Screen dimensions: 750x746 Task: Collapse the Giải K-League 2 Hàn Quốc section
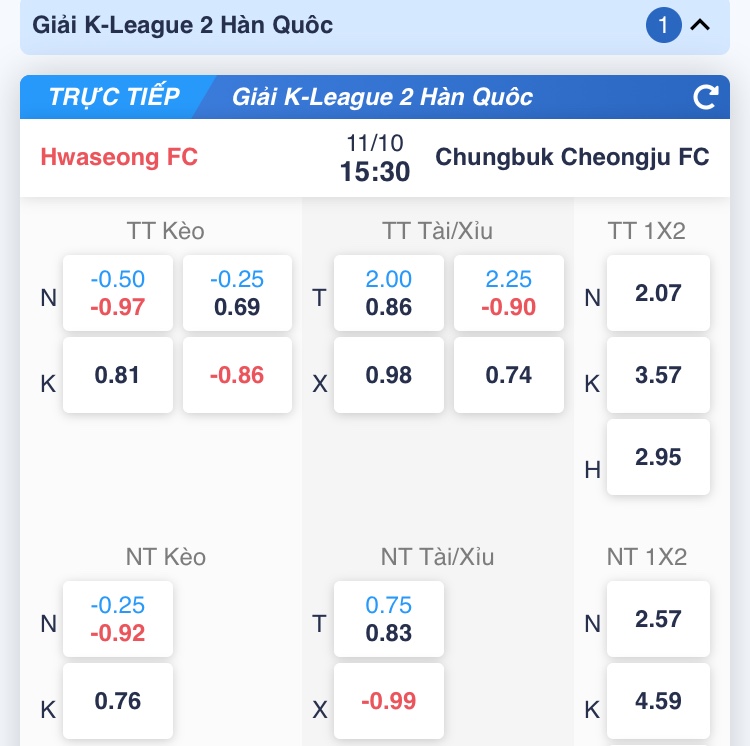coord(700,25)
